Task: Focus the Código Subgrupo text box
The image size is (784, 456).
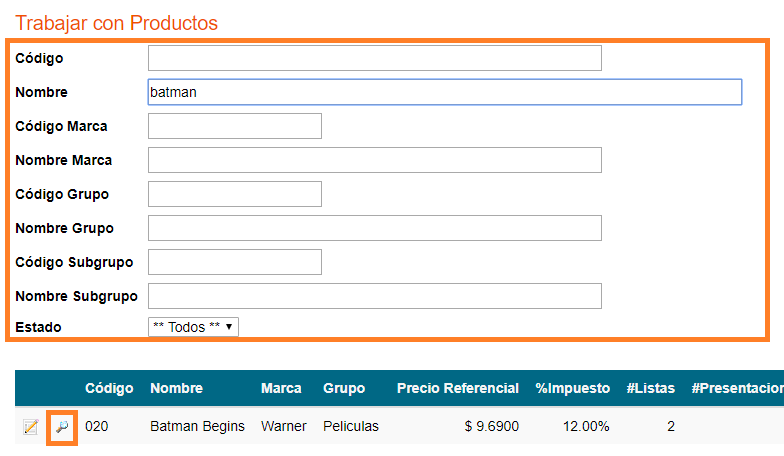Action: 234,262
